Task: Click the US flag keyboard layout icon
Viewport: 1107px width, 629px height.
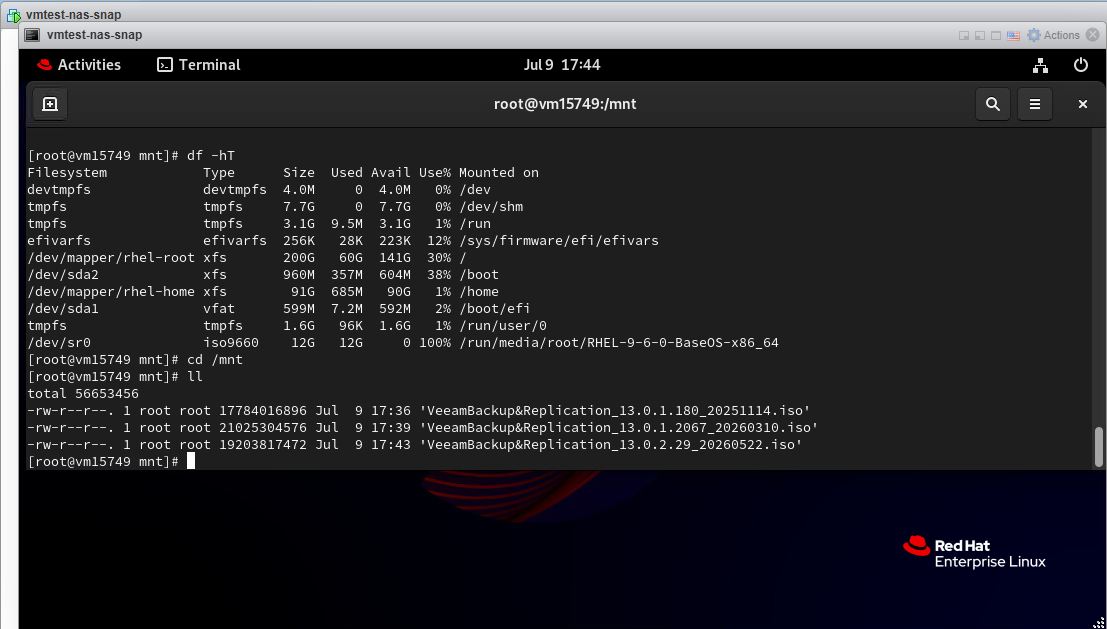Action: (x=1013, y=35)
